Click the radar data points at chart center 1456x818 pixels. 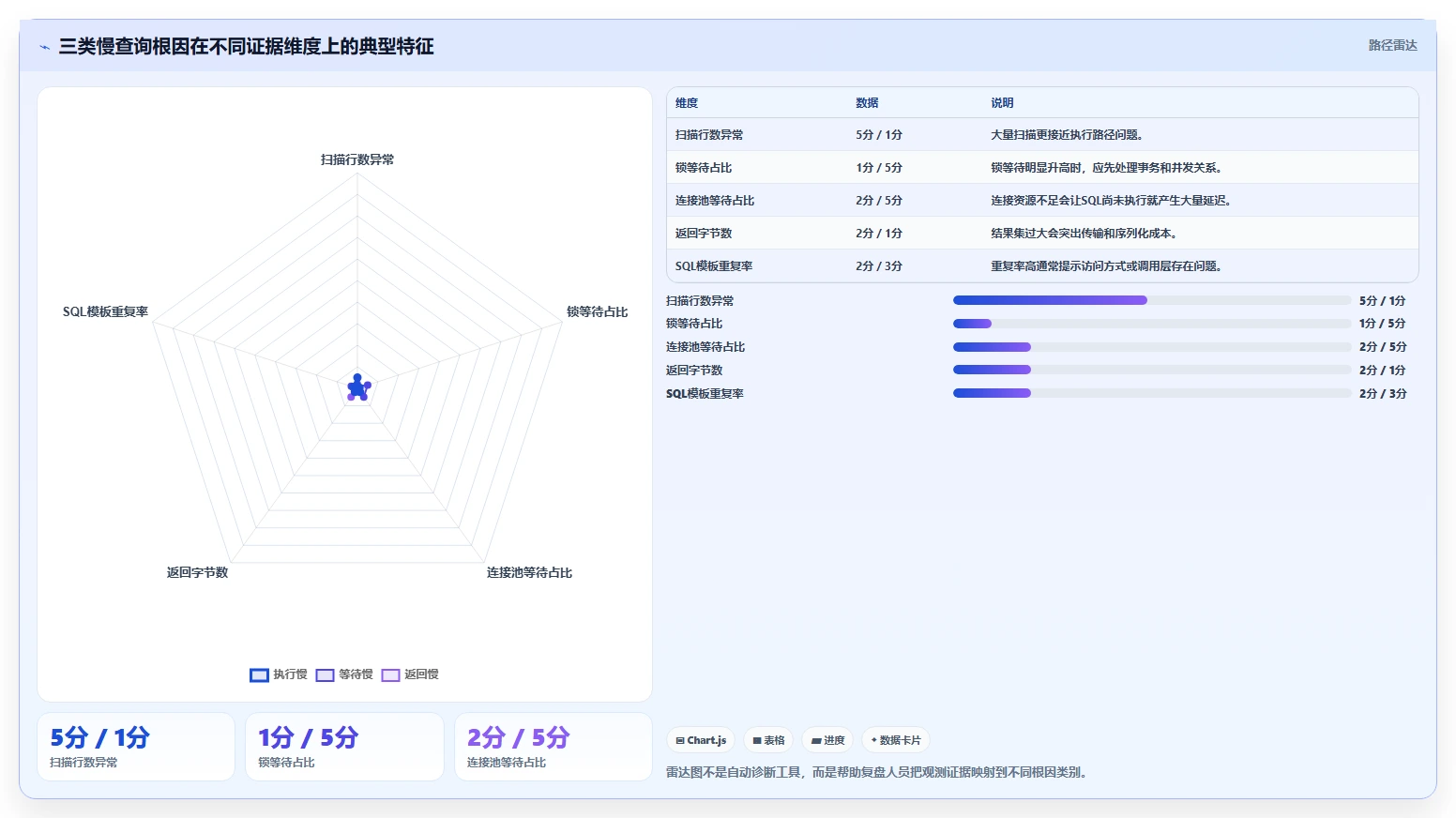357,387
